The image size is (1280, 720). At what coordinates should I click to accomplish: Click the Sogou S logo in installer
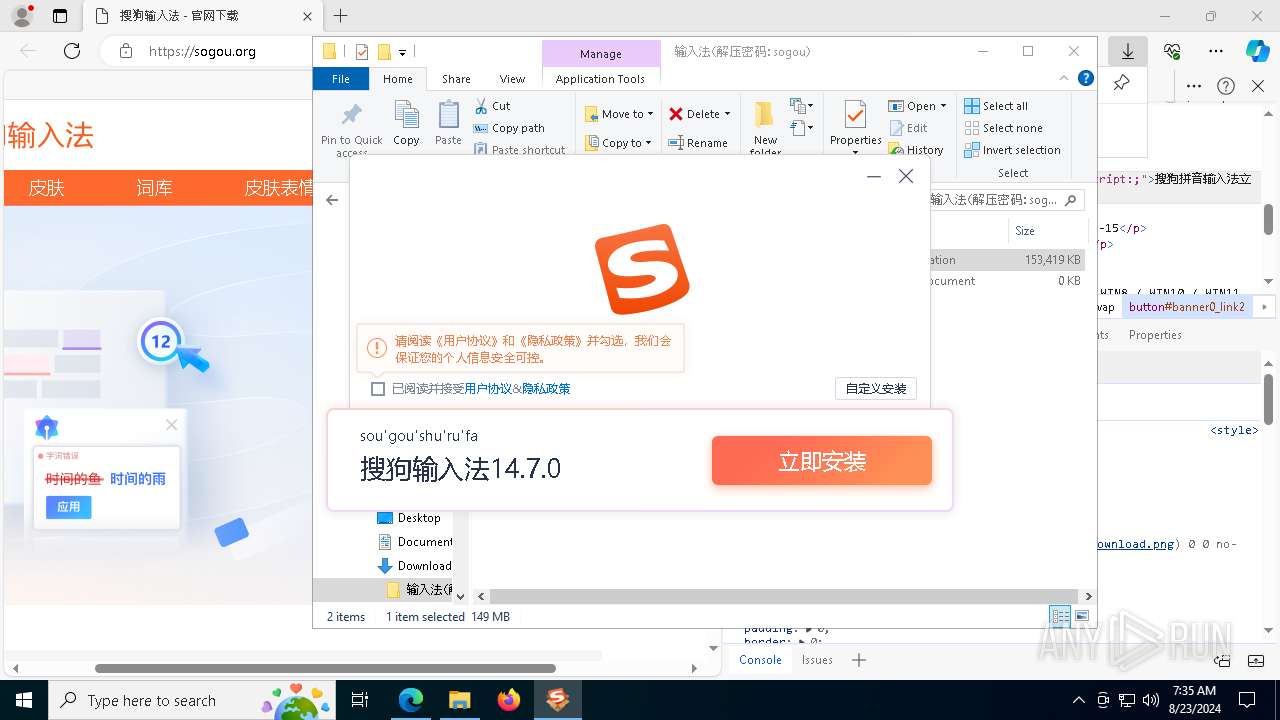pos(641,269)
